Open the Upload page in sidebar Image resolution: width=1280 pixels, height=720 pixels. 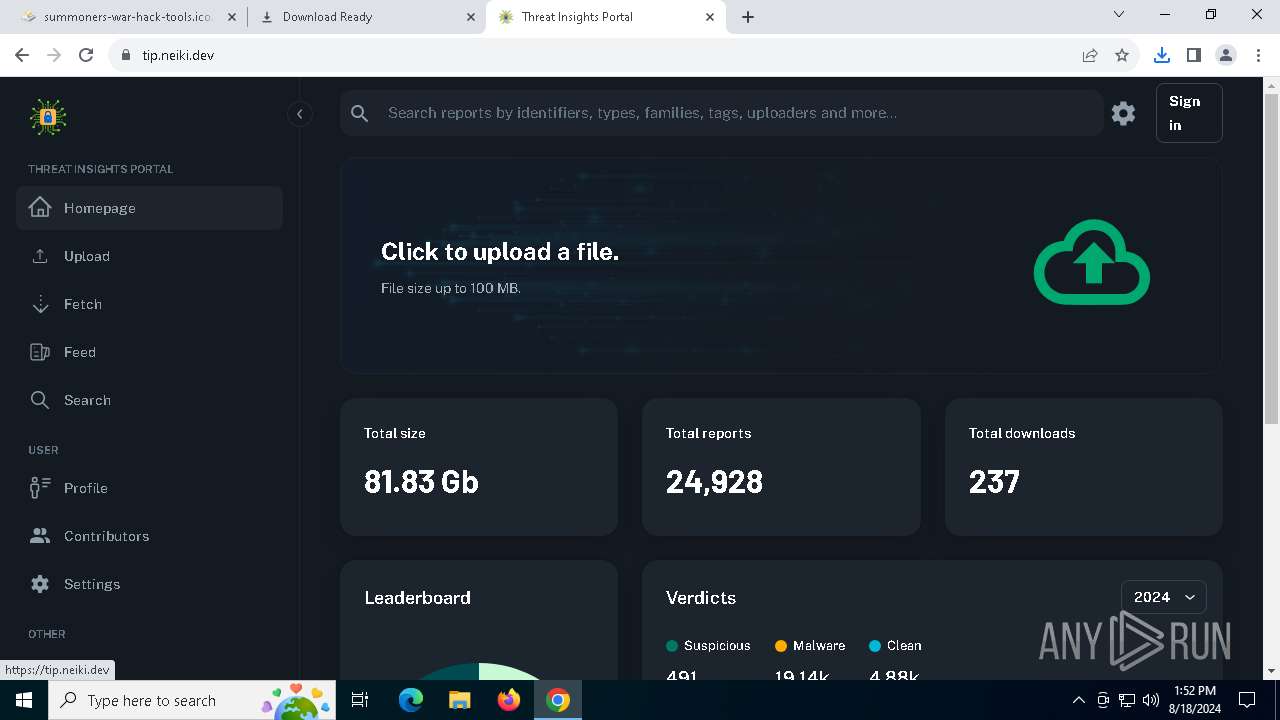149,256
